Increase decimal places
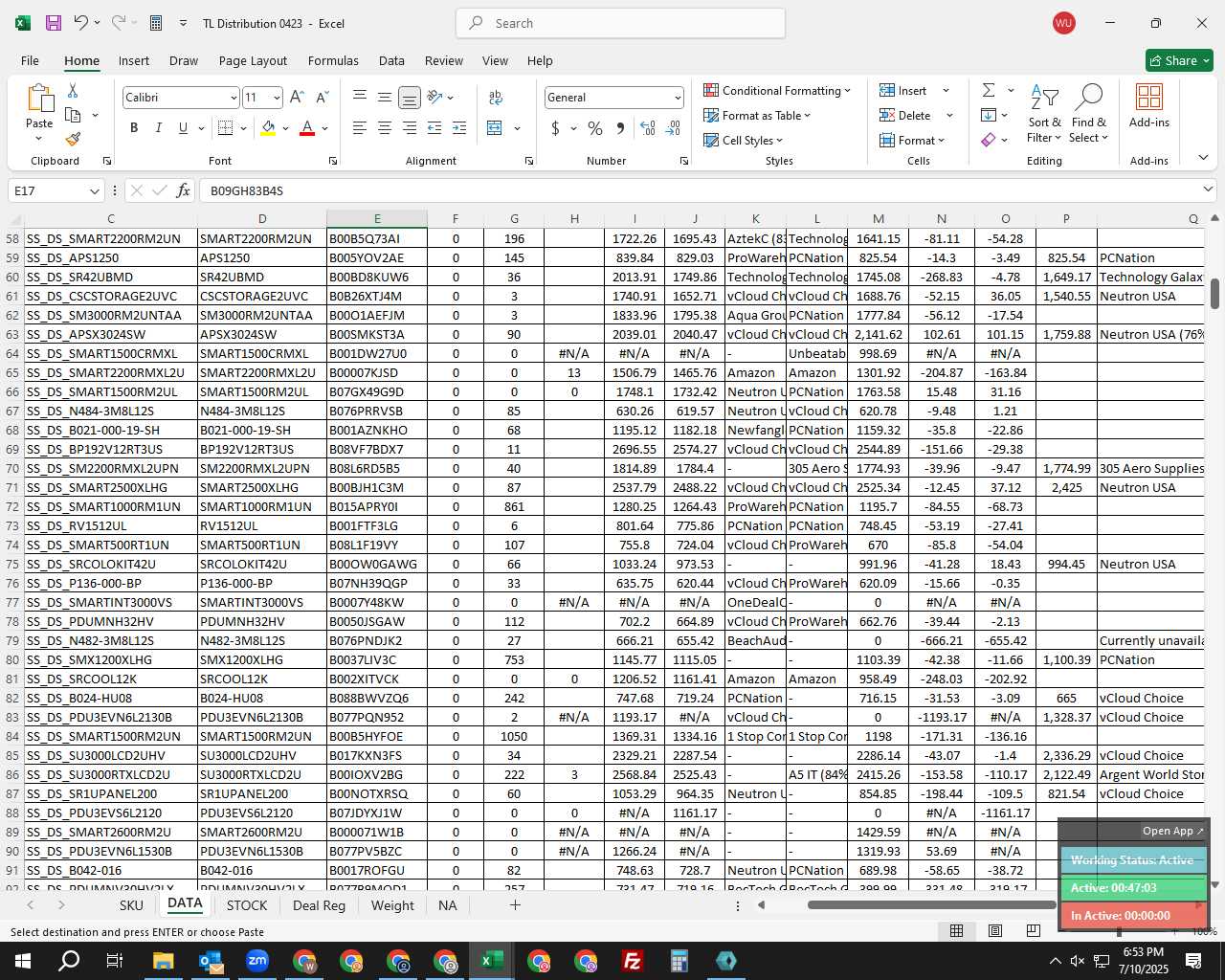 tap(648, 128)
